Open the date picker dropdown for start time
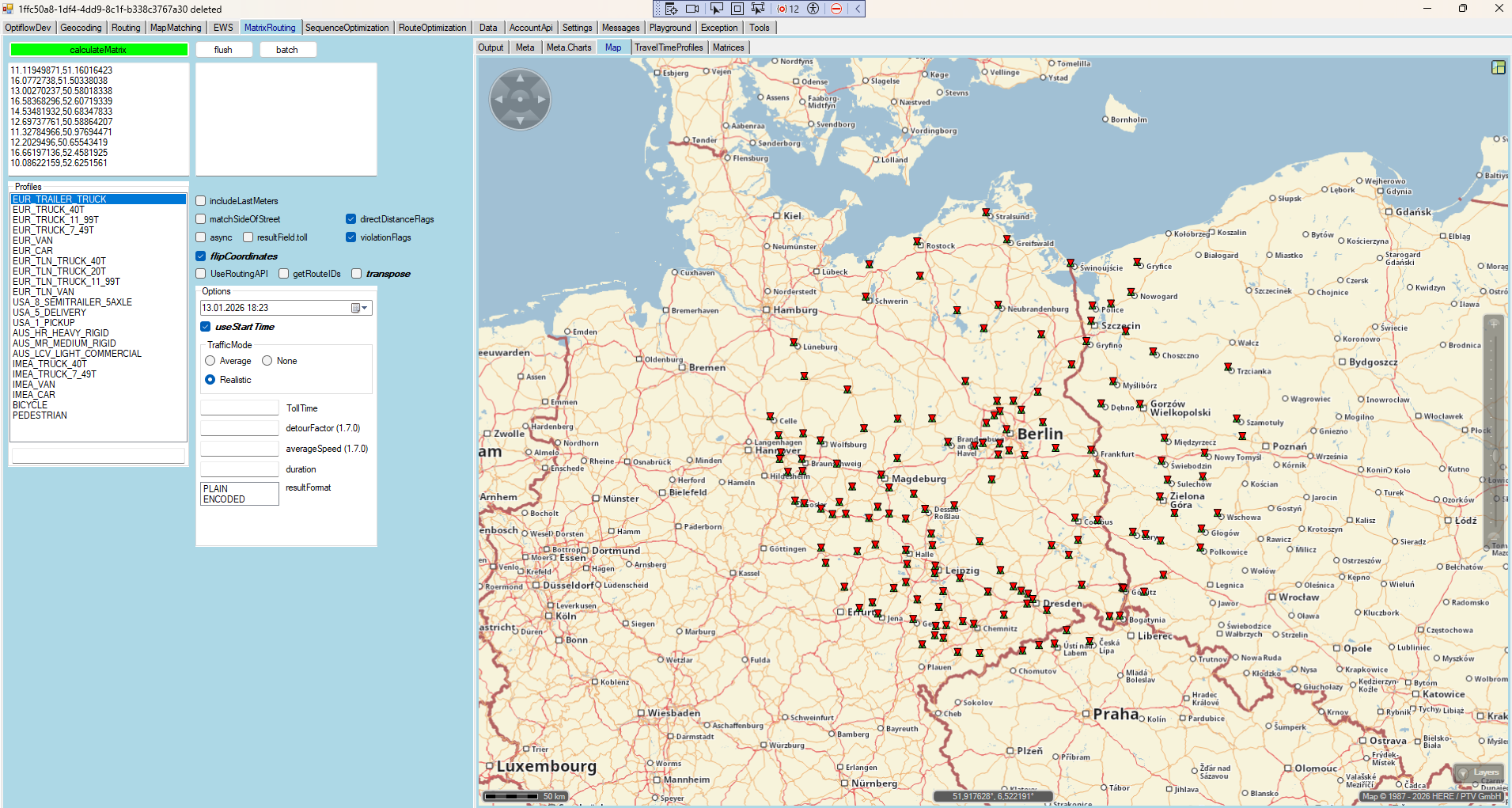The width and height of the screenshot is (1512, 808). click(x=360, y=308)
